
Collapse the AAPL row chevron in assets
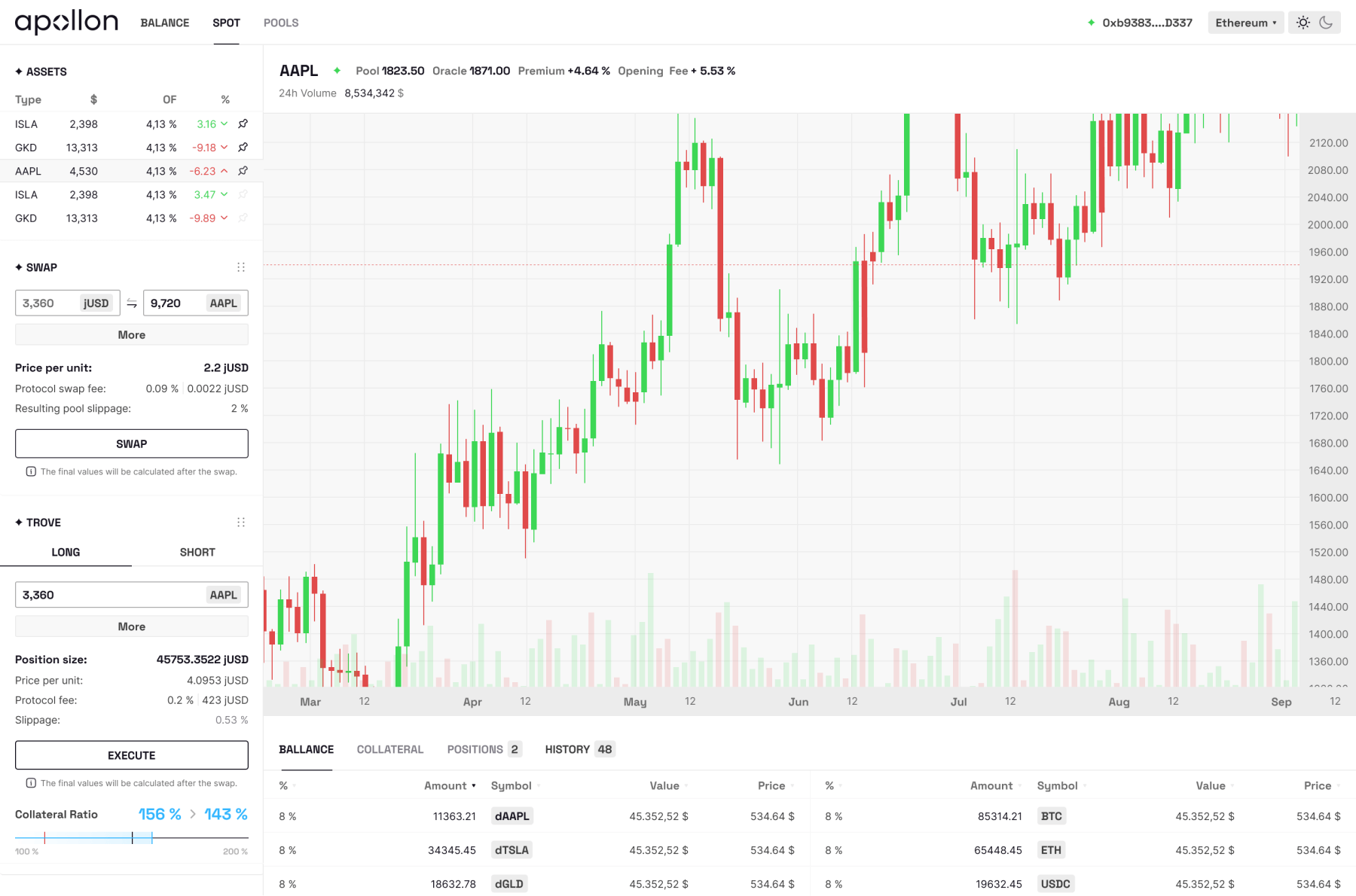click(x=224, y=171)
